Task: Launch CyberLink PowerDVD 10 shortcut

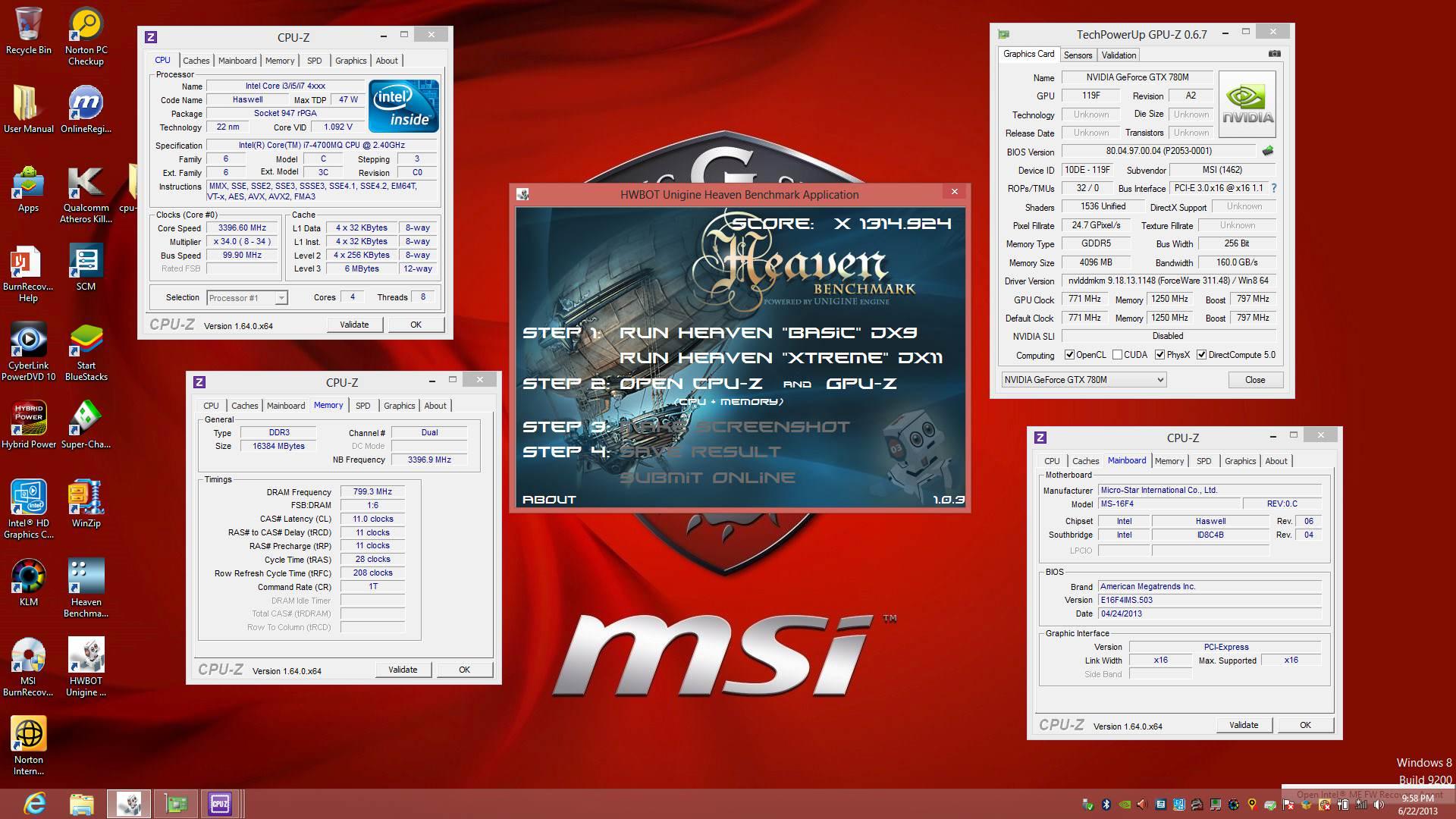Action: 28,352
